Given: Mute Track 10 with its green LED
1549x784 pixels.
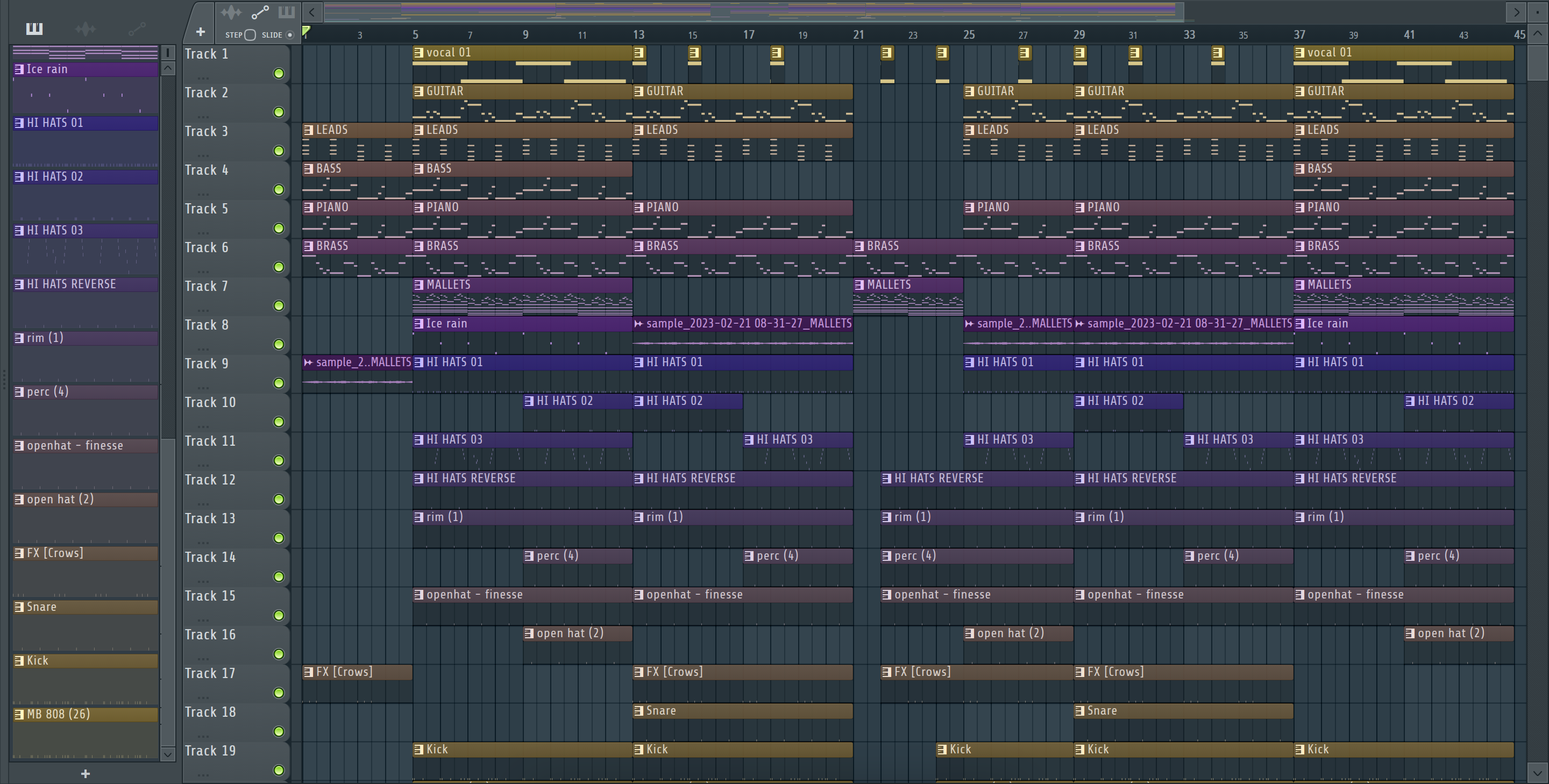Looking at the screenshot, I should click(x=279, y=422).
